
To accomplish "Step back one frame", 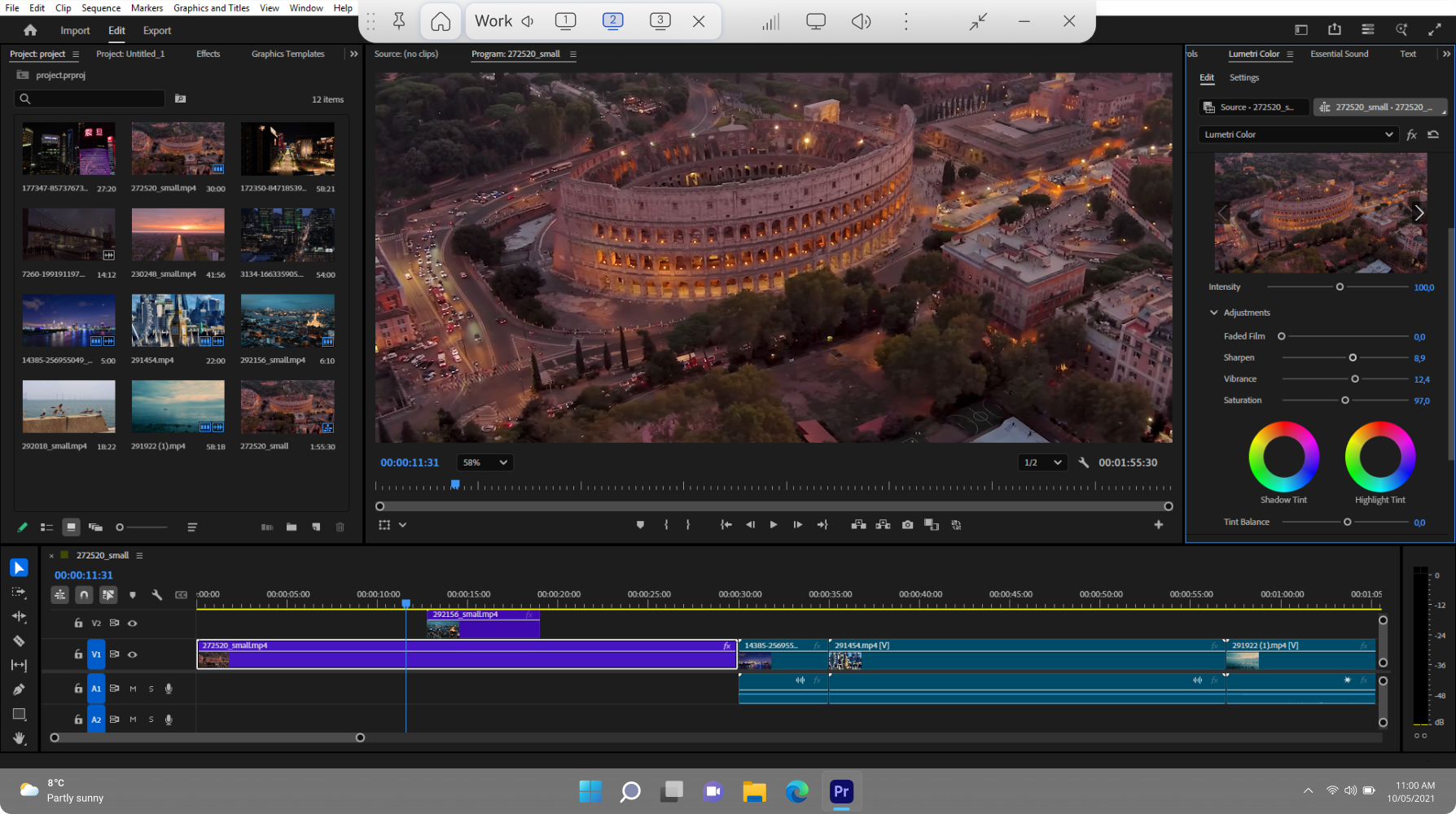I will coord(750,525).
